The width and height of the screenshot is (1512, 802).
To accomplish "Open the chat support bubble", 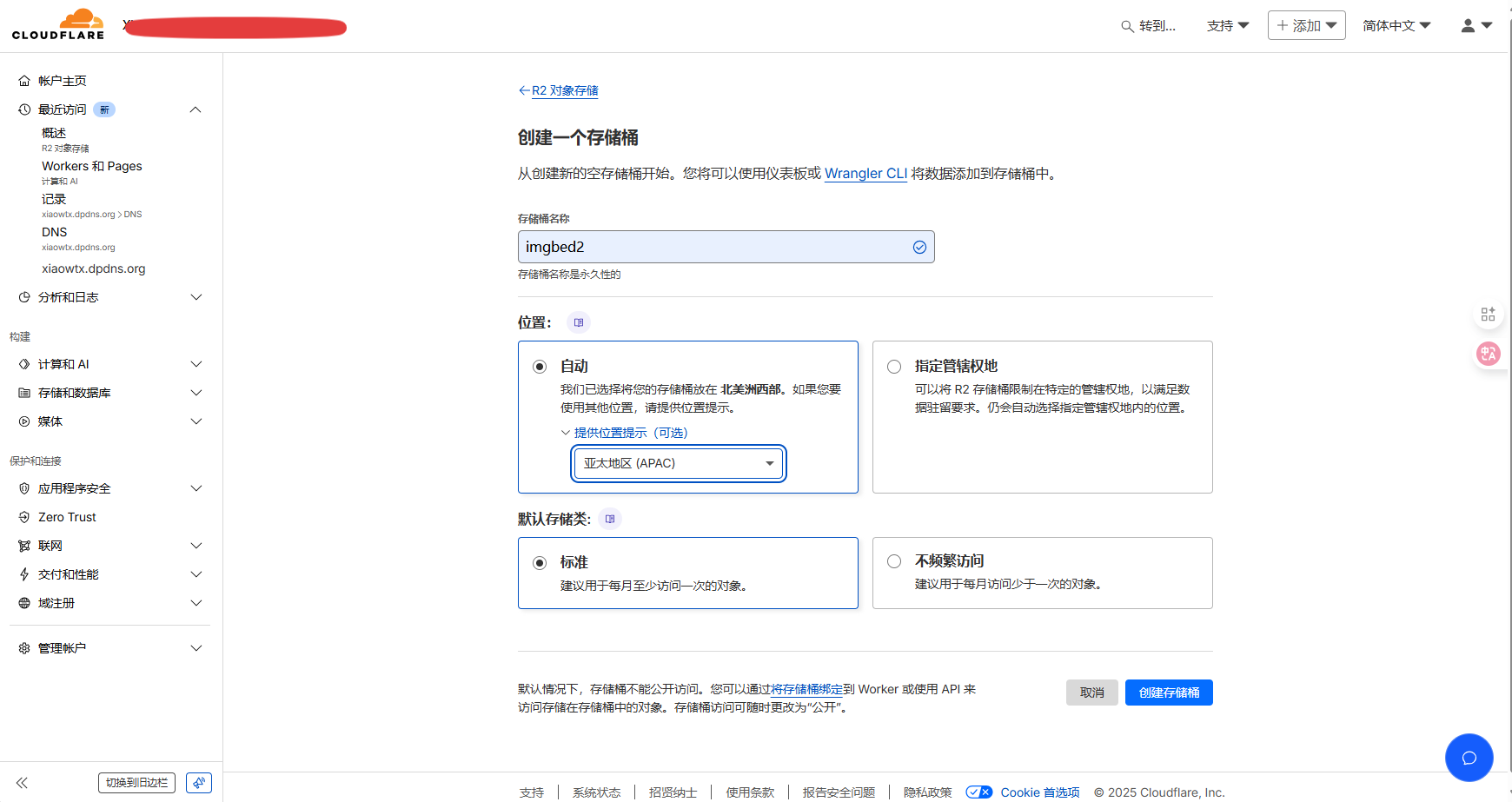I will (x=1469, y=758).
